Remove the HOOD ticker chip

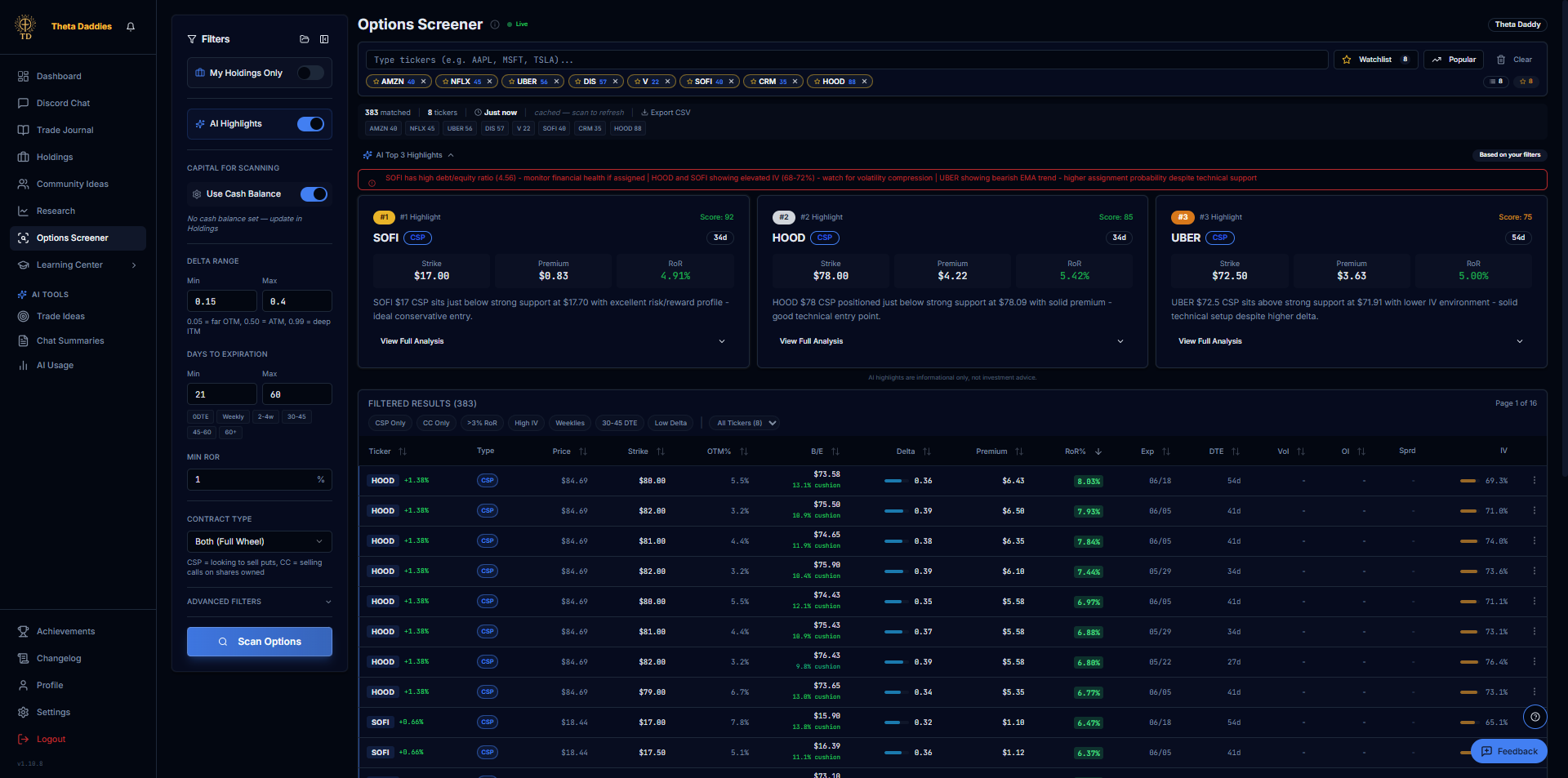(x=864, y=82)
